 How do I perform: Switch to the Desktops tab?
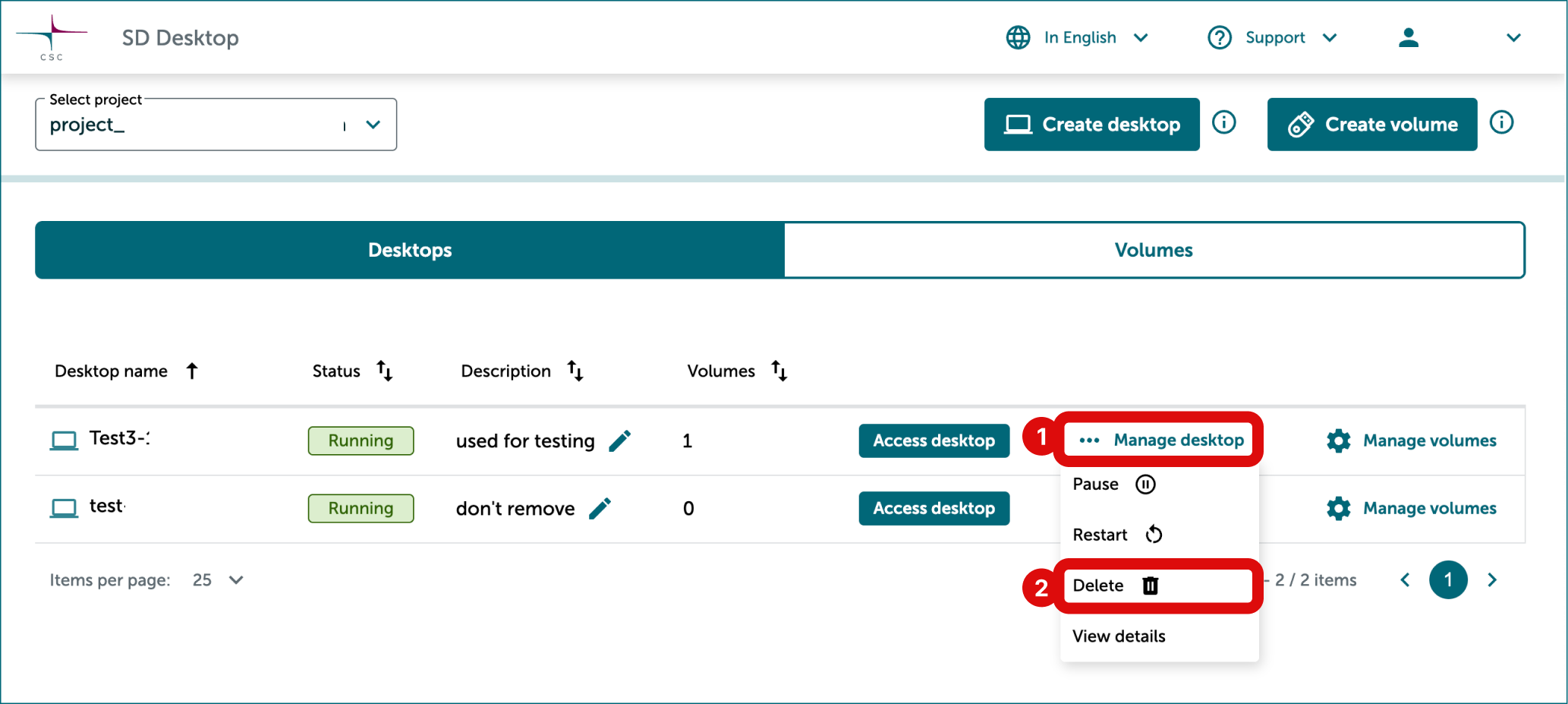(x=410, y=250)
